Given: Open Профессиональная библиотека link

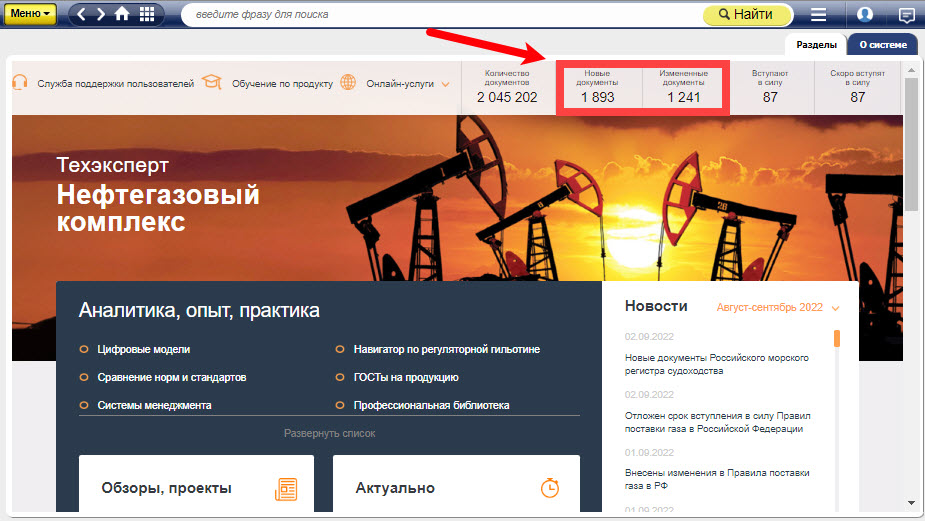Looking at the screenshot, I should tap(431, 405).
